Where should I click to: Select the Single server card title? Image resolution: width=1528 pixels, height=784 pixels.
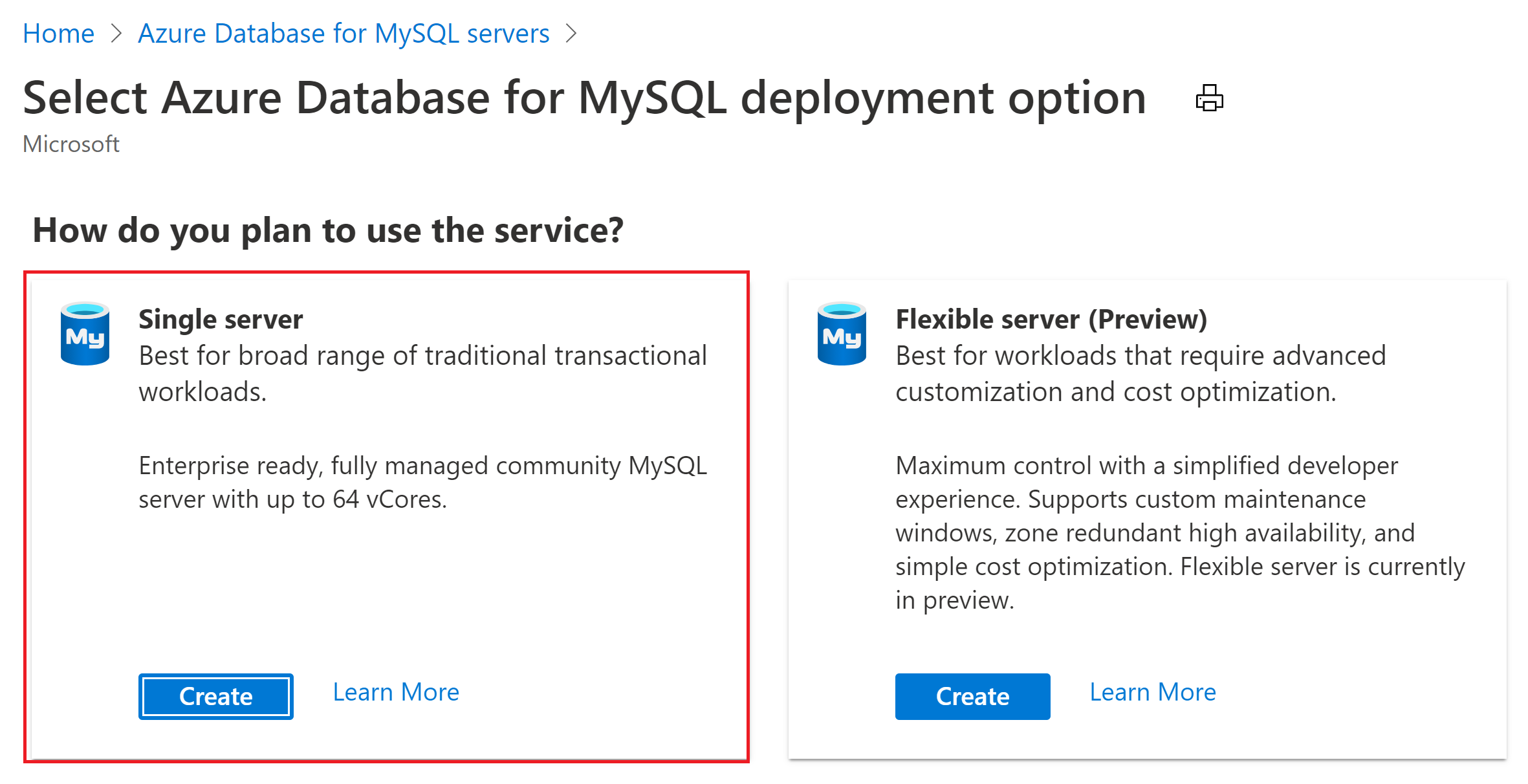[x=221, y=320]
